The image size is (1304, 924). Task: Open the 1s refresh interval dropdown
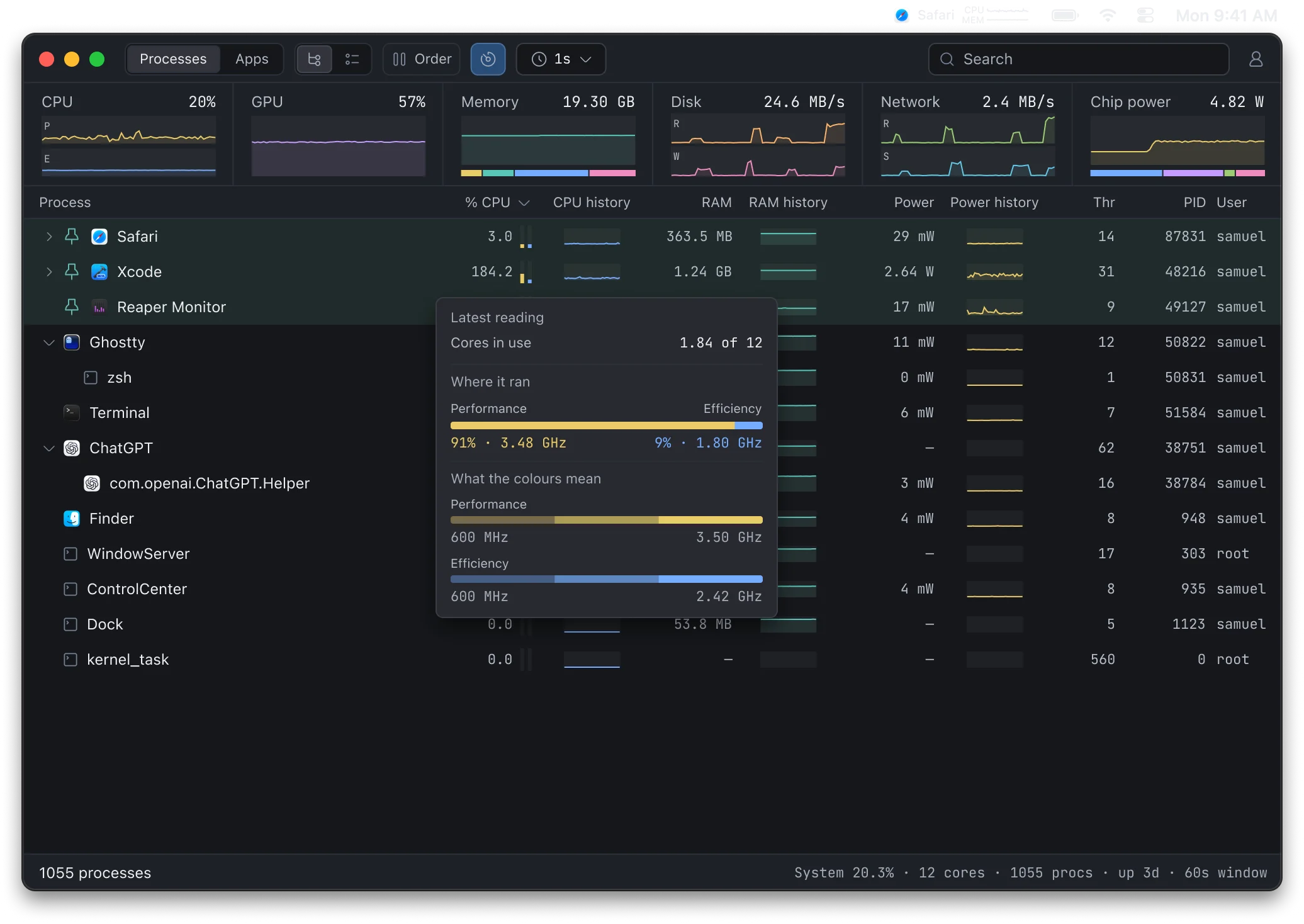point(561,59)
